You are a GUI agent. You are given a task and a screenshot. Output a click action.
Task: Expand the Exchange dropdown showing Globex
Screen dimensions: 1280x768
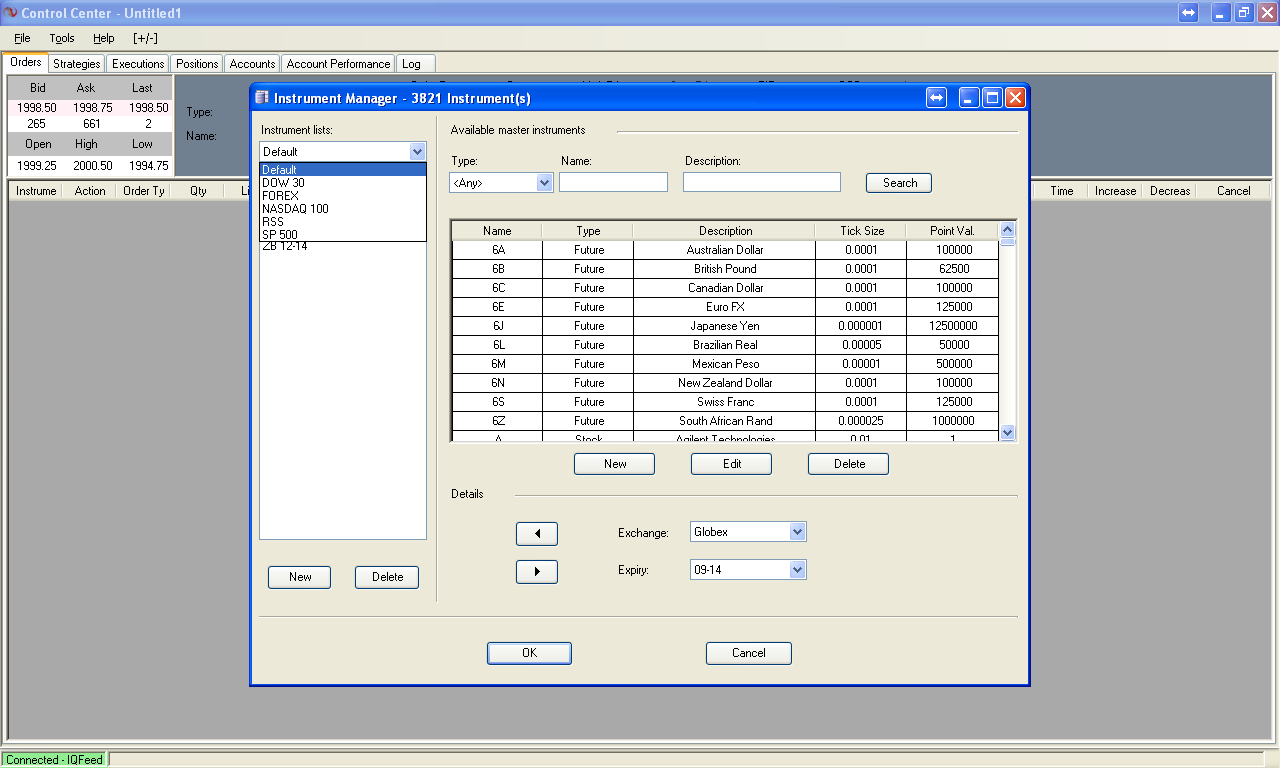click(797, 532)
